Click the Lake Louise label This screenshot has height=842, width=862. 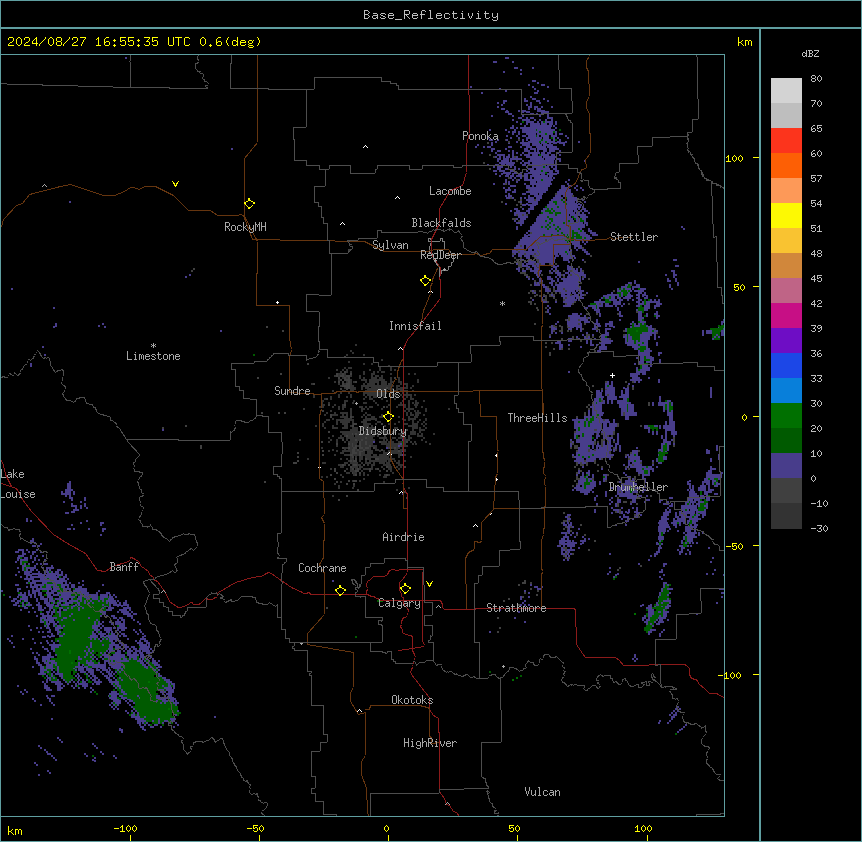tap(18, 484)
